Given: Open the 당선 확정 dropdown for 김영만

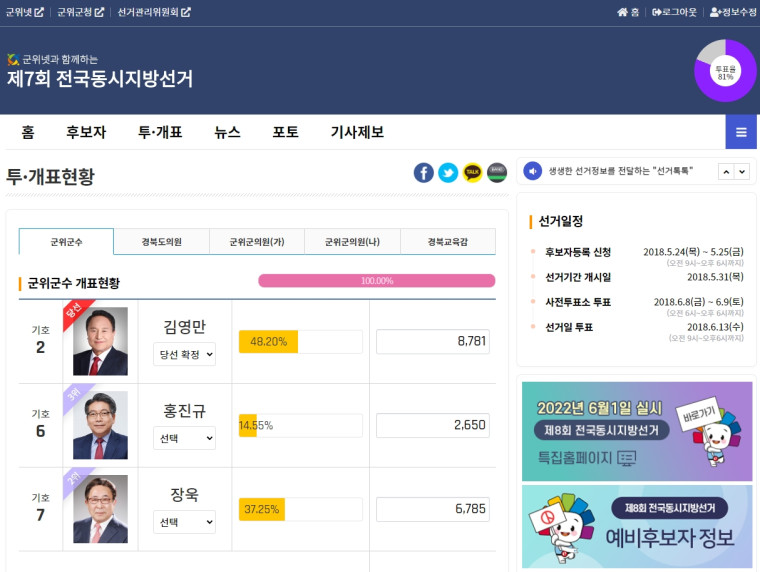Looking at the screenshot, I should [184, 354].
